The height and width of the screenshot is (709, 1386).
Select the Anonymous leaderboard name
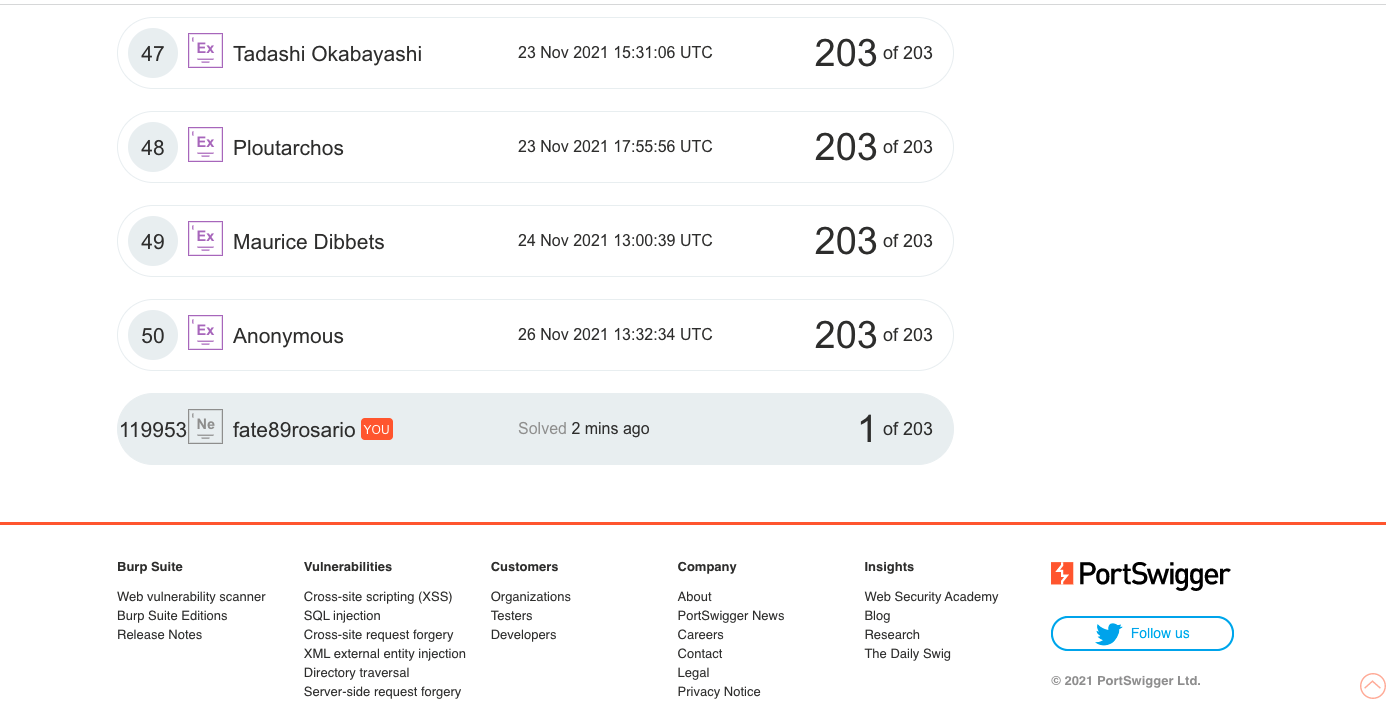click(288, 336)
